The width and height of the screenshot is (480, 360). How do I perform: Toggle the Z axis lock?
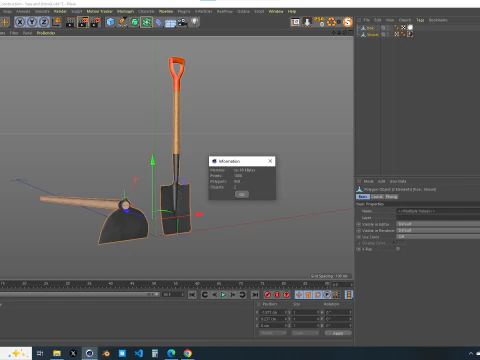[x=44, y=22]
